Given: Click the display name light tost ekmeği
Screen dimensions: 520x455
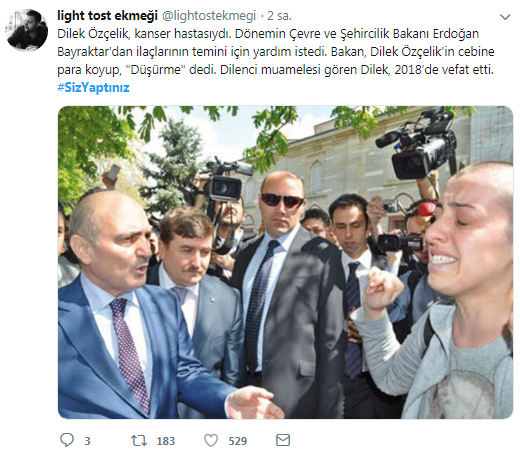Looking at the screenshot, I should coord(107,16).
